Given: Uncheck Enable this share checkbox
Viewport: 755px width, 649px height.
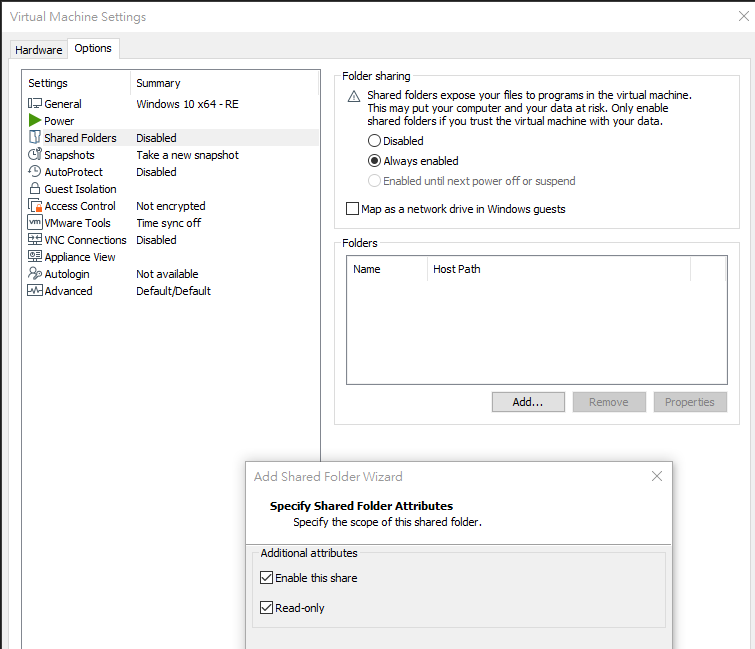Looking at the screenshot, I should [266, 578].
